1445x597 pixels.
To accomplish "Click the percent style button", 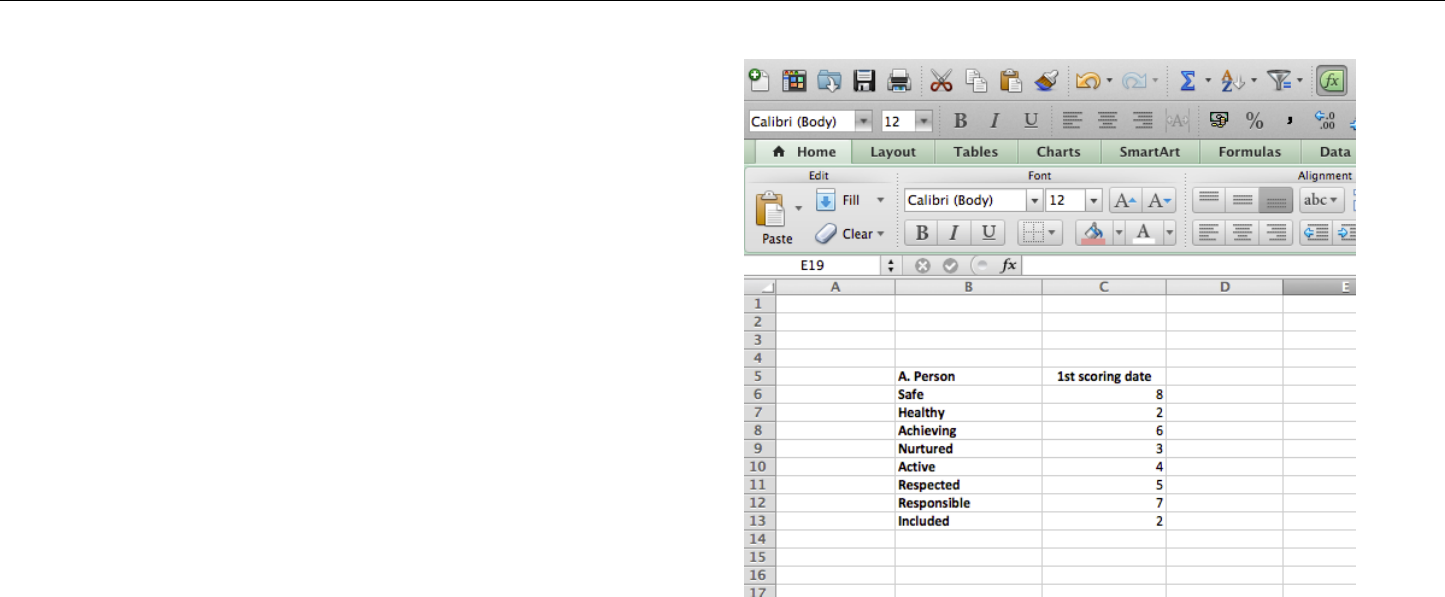I will tap(1254, 121).
